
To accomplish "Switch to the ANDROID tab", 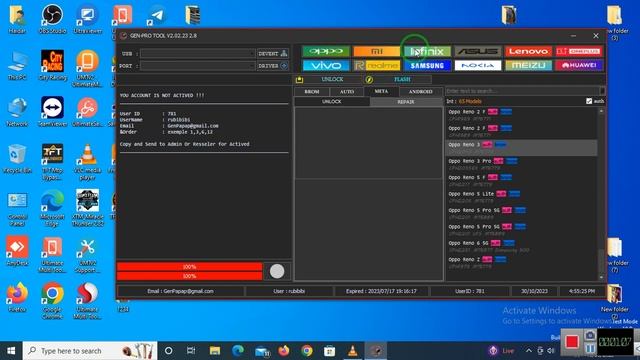I will (x=420, y=91).
